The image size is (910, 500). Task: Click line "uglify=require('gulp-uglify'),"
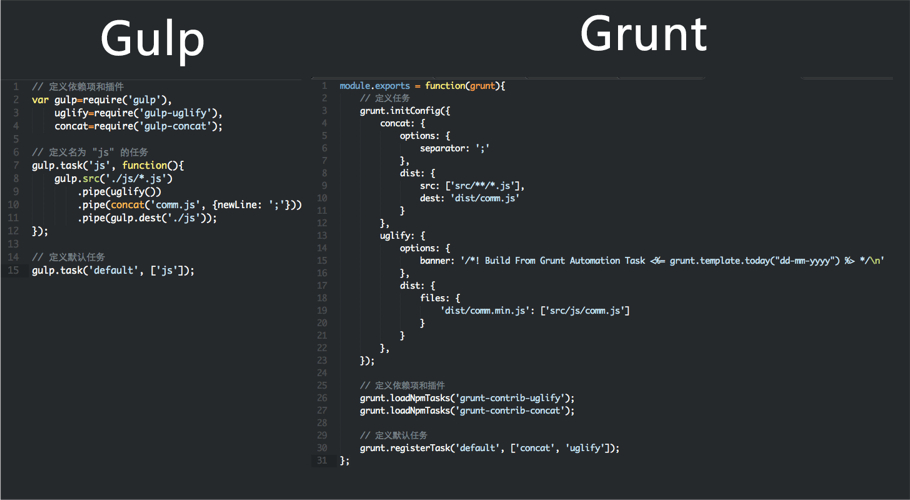pyautogui.click(x=139, y=113)
